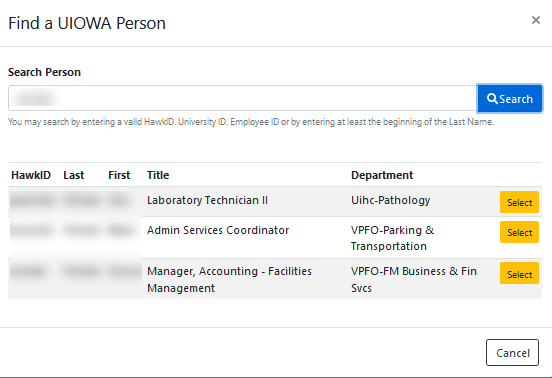The height and width of the screenshot is (378, 552).
Task: Click the Admin Services Coordinator title cell
Action: click(x=218, y=230)
